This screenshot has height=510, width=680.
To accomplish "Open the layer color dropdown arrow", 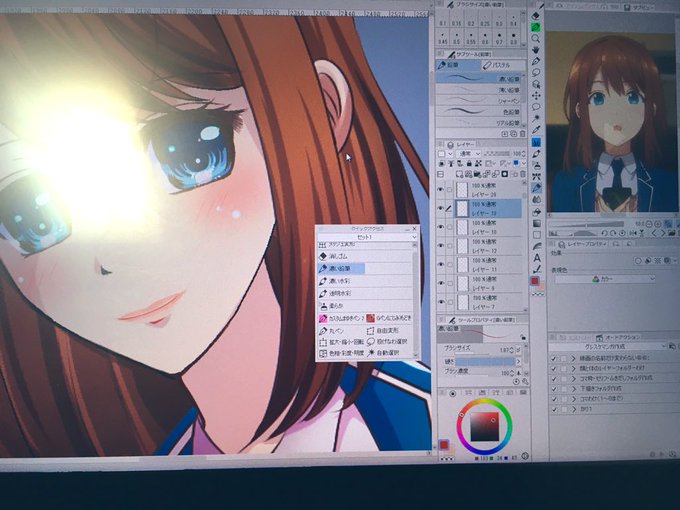I will 523,163.
